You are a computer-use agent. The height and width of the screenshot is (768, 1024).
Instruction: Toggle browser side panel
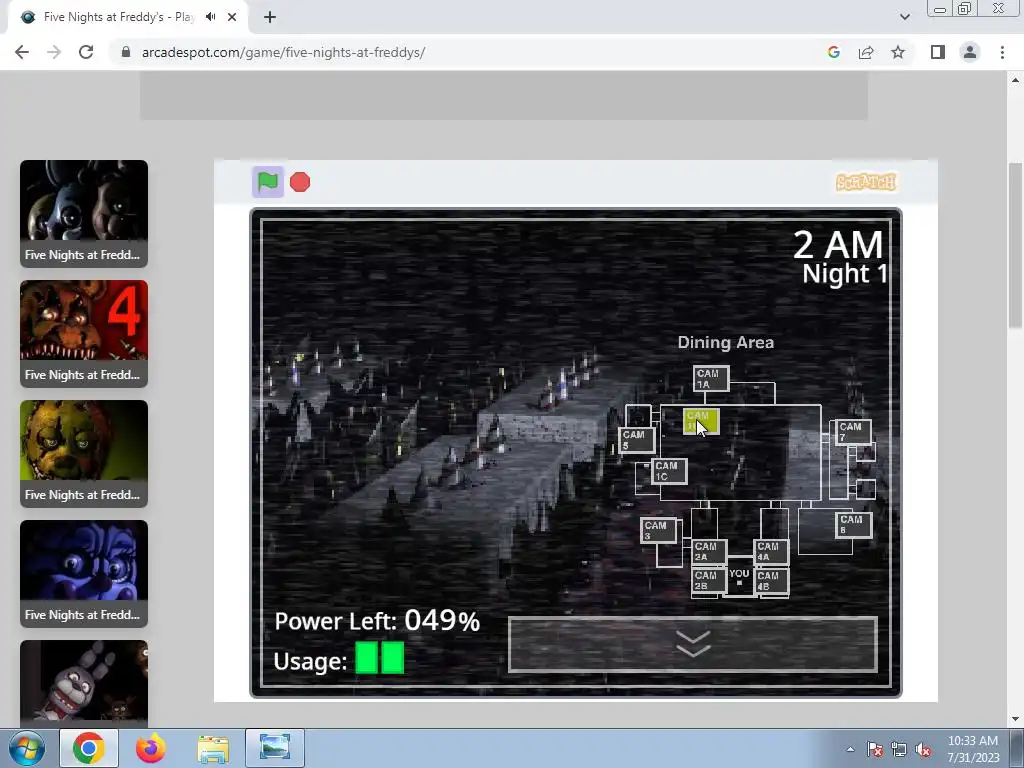click(938, 52)
